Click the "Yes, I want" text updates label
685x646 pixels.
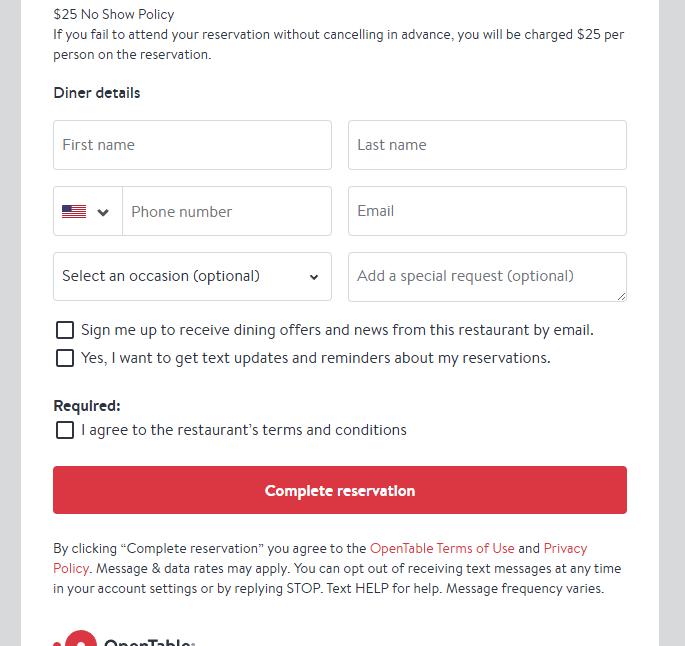[315, 358]
